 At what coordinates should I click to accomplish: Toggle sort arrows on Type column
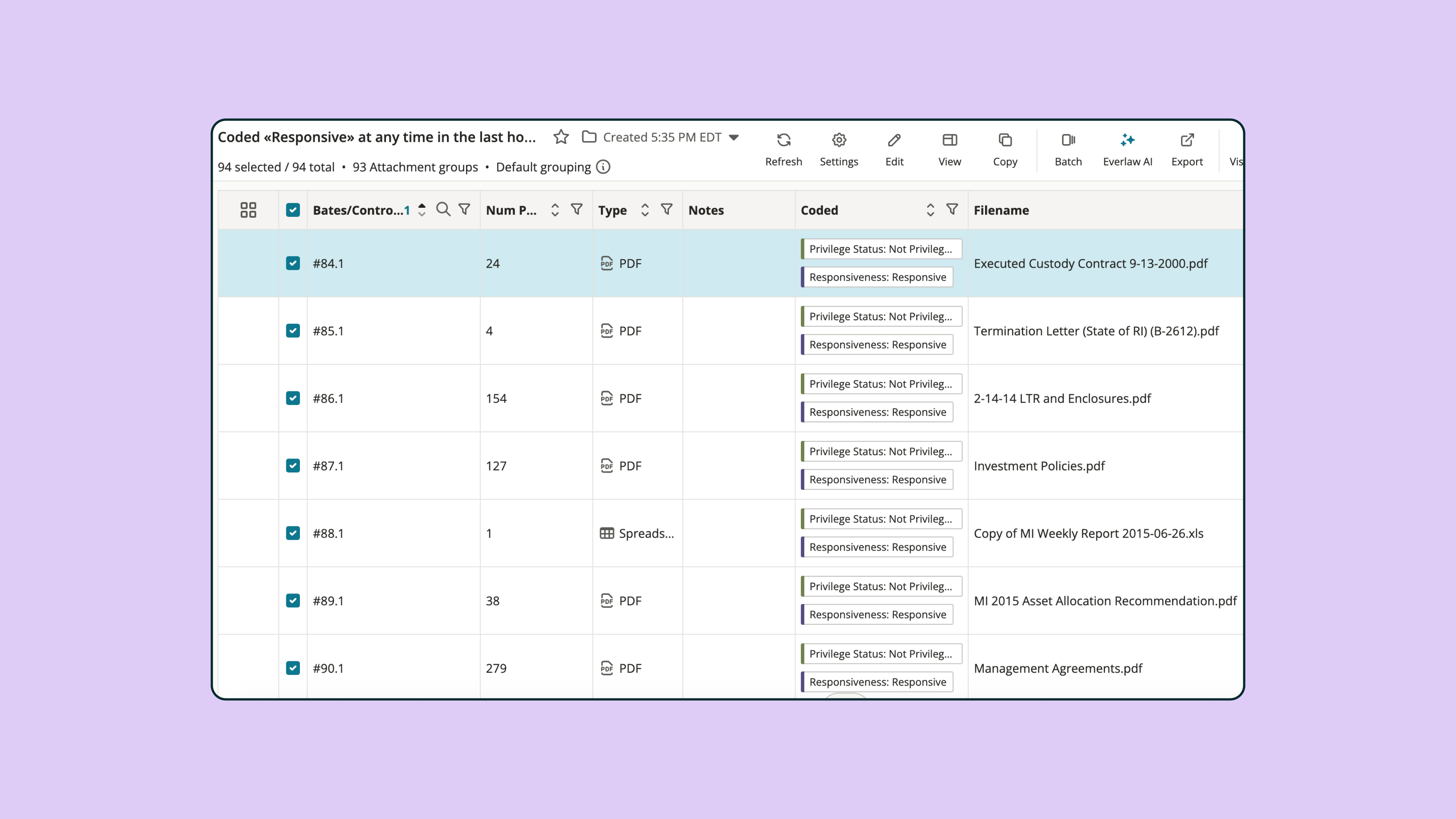pyautogui.click(x=645, y=210)
